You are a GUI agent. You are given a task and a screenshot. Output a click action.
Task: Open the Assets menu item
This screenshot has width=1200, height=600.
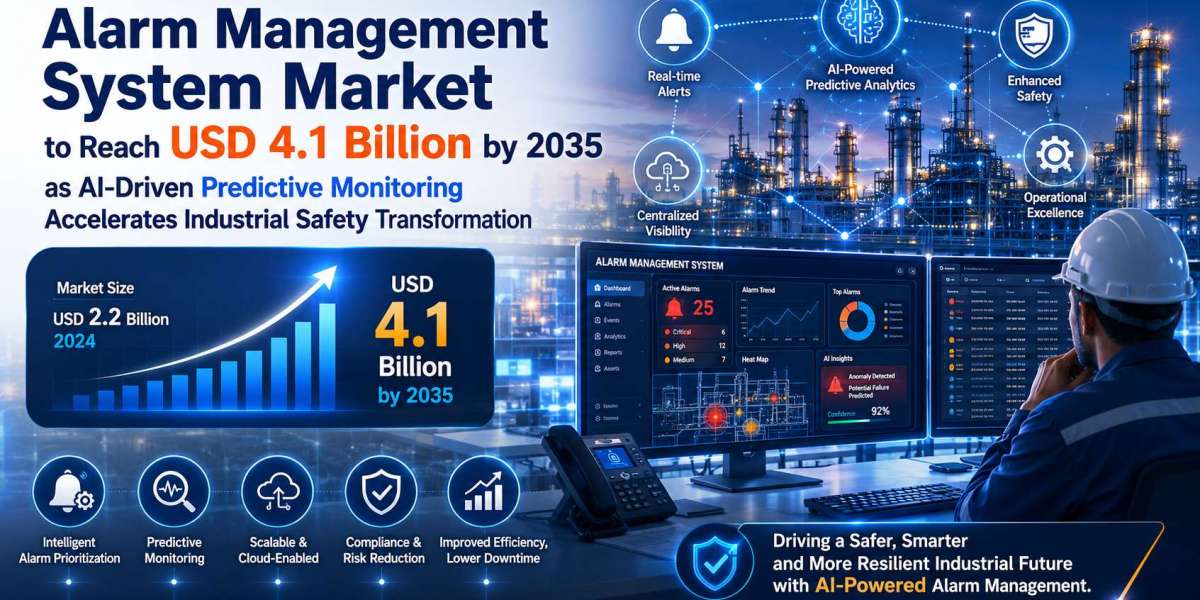[x=618, y=369]
